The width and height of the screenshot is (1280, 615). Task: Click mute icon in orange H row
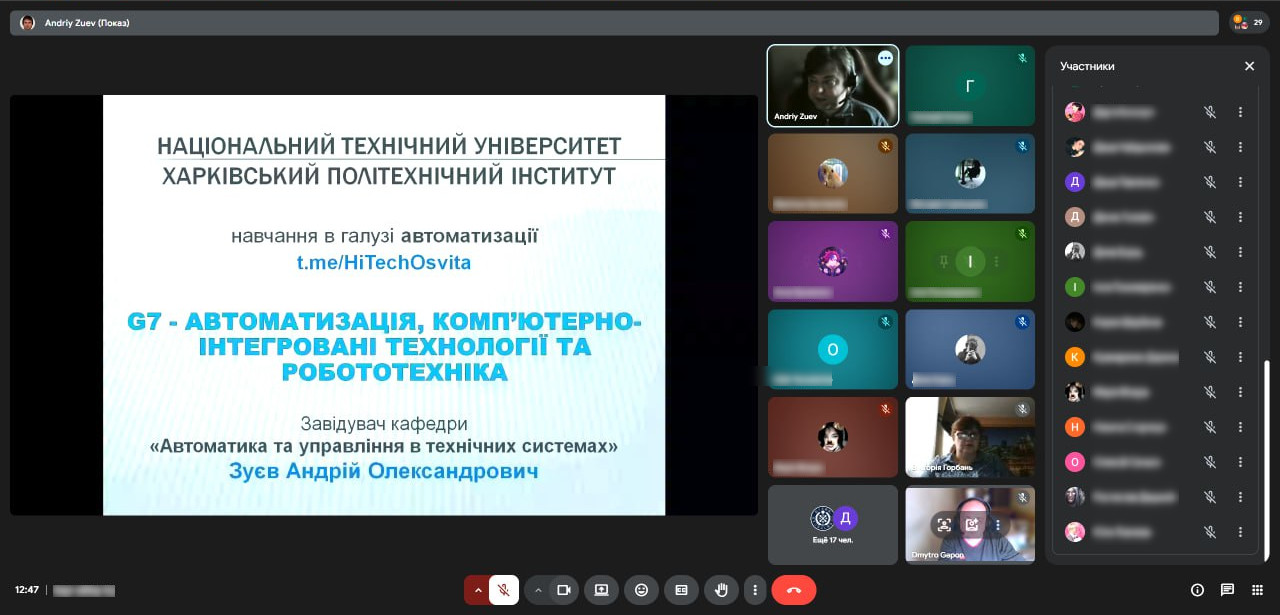tap(1210, 427)
